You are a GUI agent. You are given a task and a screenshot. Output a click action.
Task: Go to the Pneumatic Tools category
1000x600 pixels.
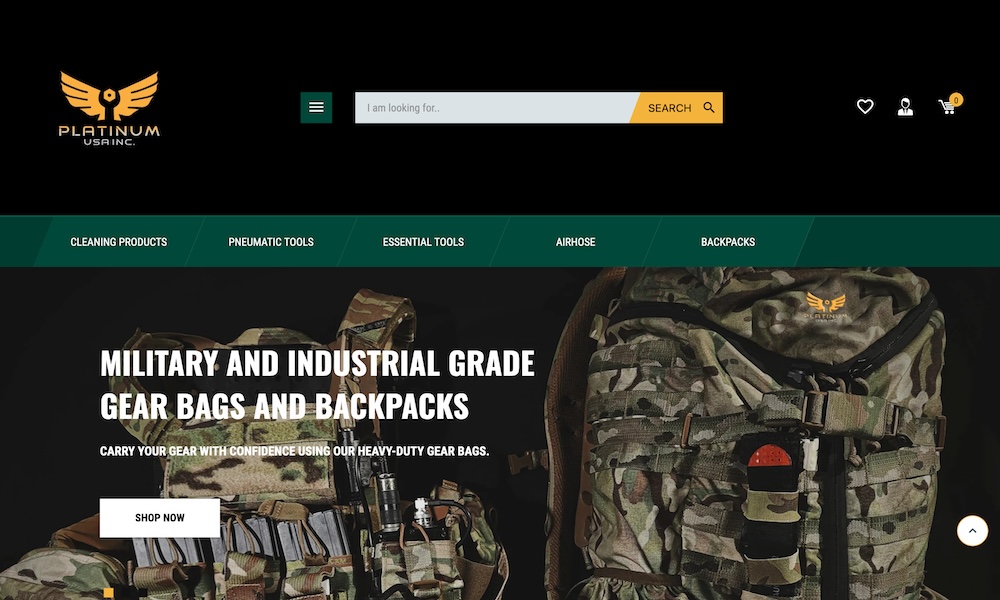271,242
